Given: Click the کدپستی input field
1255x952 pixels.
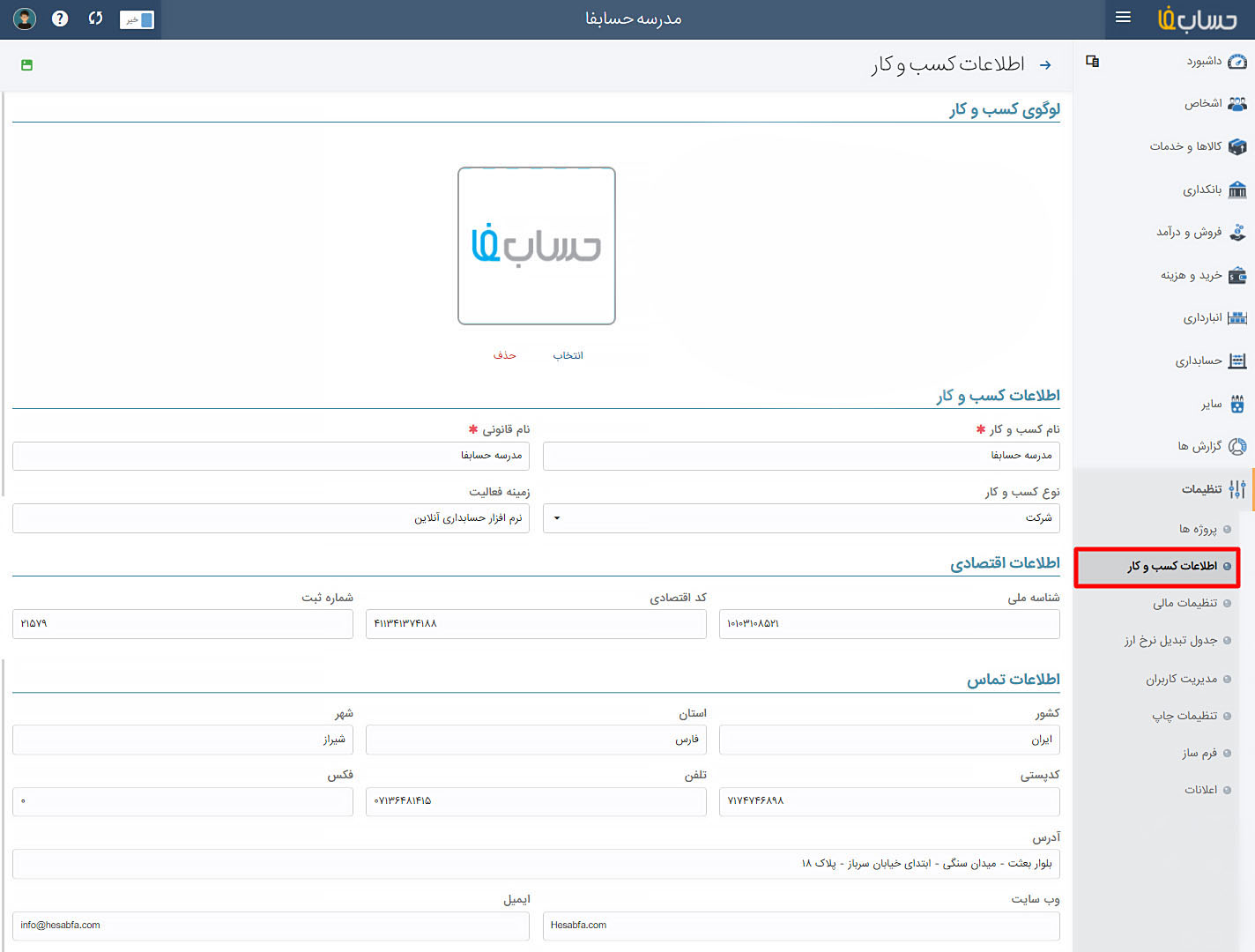Looking at the screenshot, I should (x=889, y=801).
